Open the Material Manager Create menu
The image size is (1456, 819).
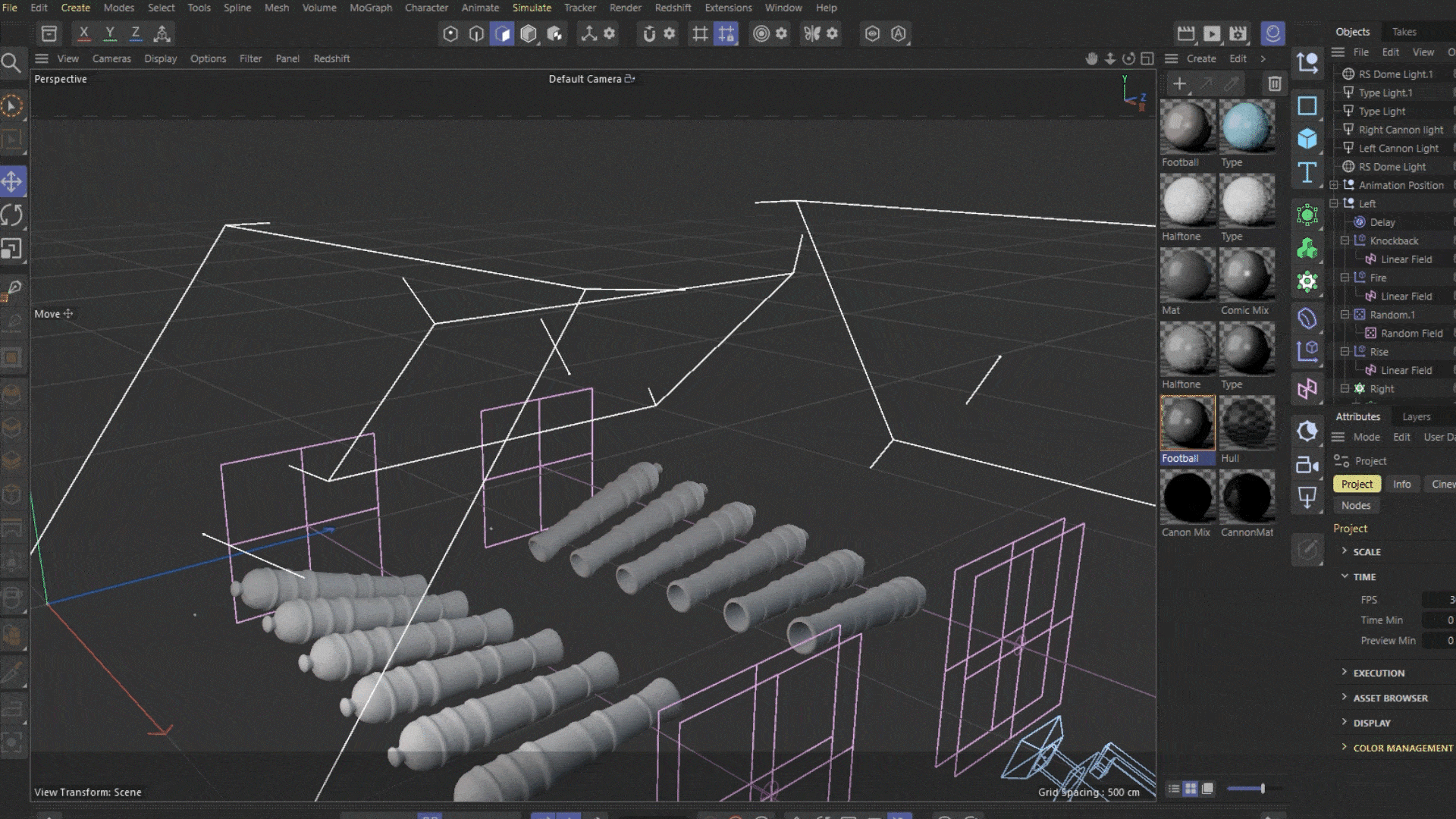pyautogui.click(x=1200, y=58)
